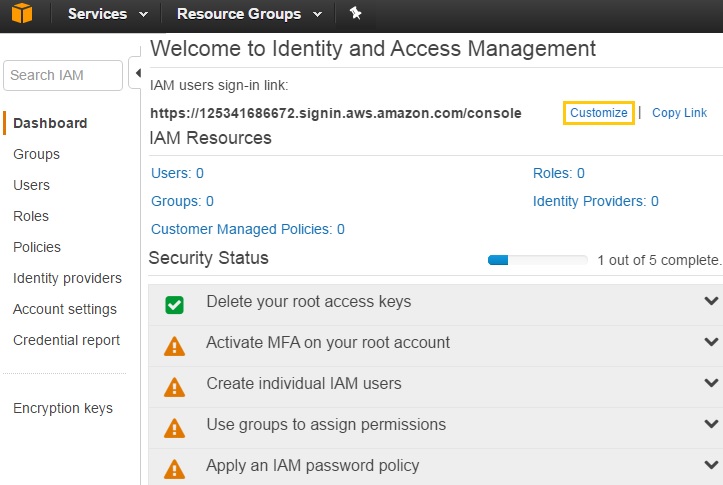Screen dimensions: 723x485
Task: Click the Use groups to assign permissions text
Action: (x=326, y=425)
